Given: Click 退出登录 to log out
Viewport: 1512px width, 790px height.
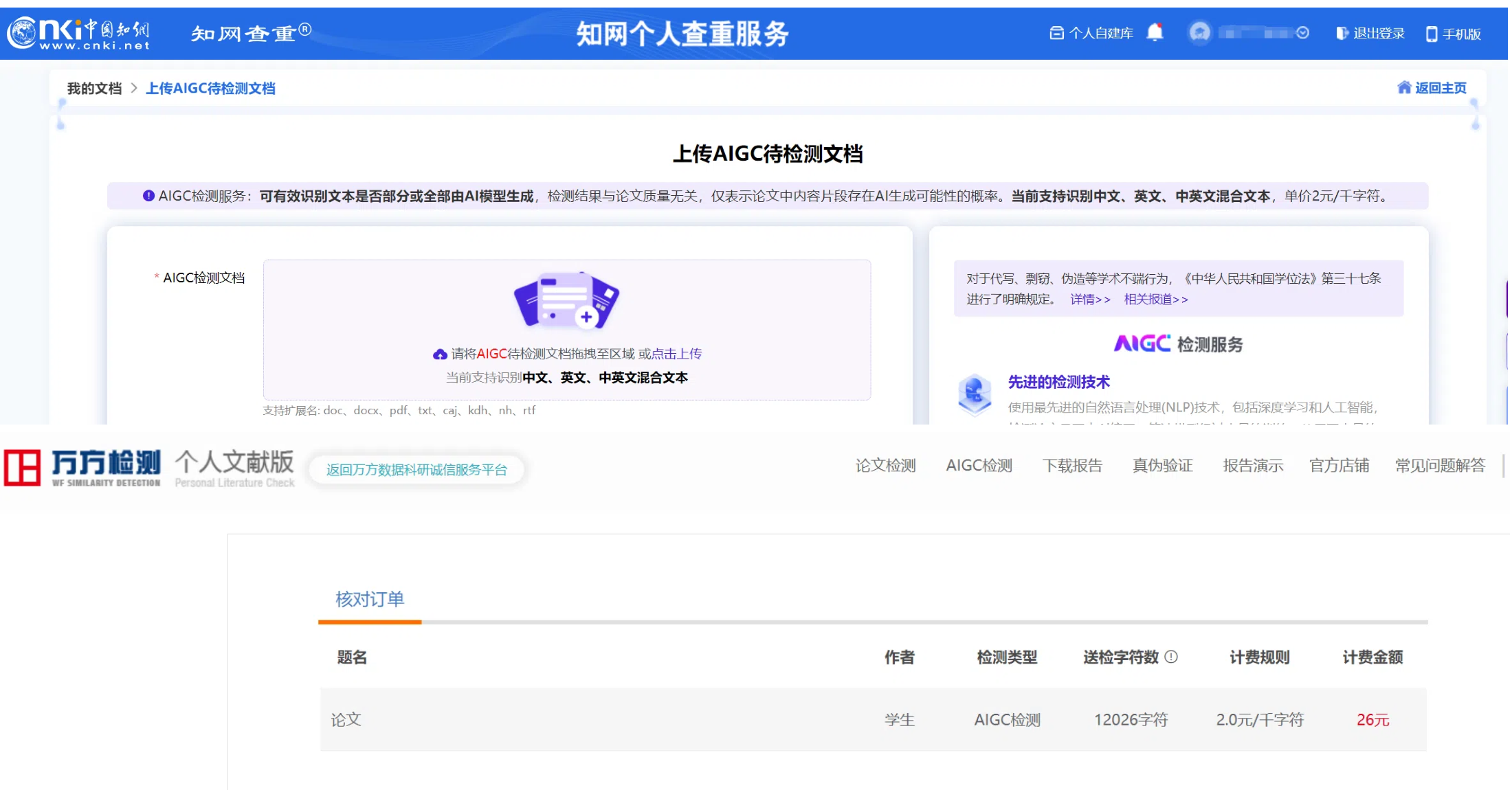Looking at the screenshot, I should [1370, 33].
